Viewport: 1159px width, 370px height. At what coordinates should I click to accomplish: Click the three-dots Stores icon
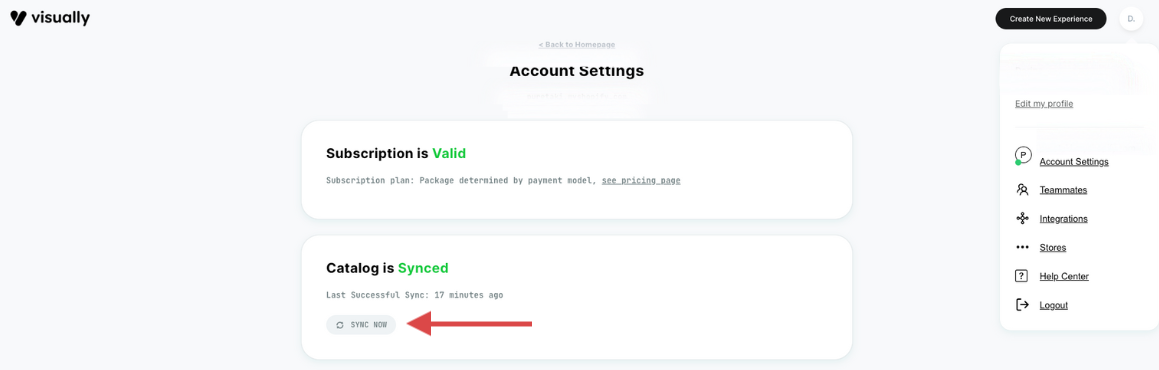(1022, 247)
